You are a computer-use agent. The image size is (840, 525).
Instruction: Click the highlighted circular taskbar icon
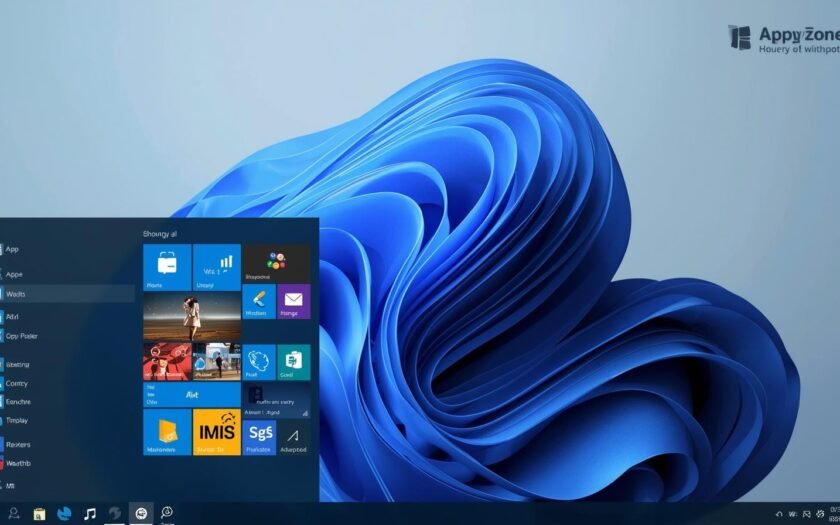pyautogui.click(x=141, y=513)
